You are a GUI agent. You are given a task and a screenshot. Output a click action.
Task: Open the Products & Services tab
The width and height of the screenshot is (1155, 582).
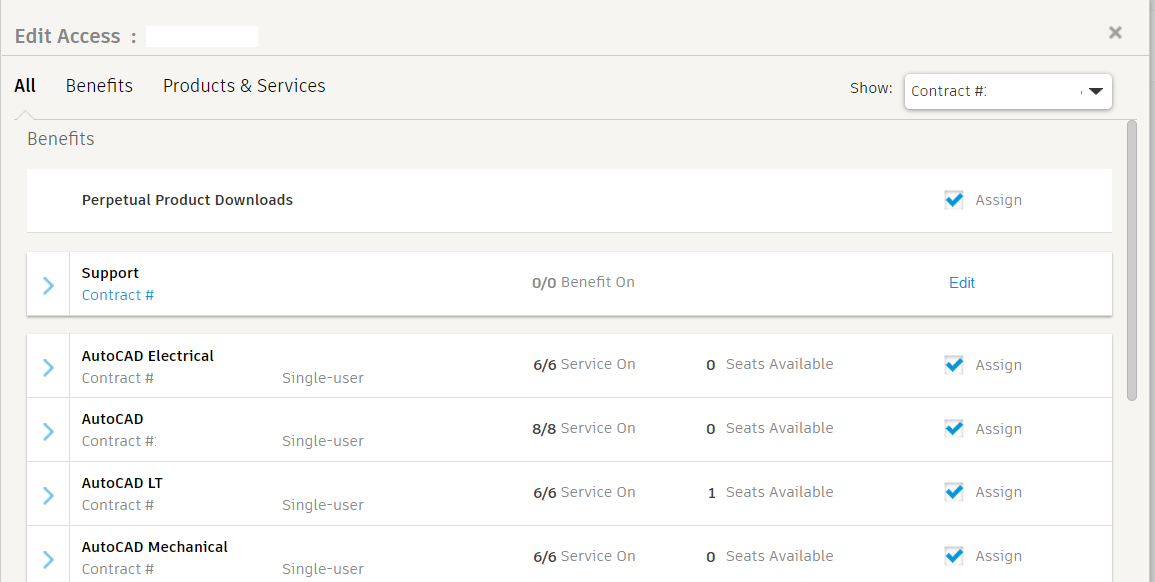point(244,86)
